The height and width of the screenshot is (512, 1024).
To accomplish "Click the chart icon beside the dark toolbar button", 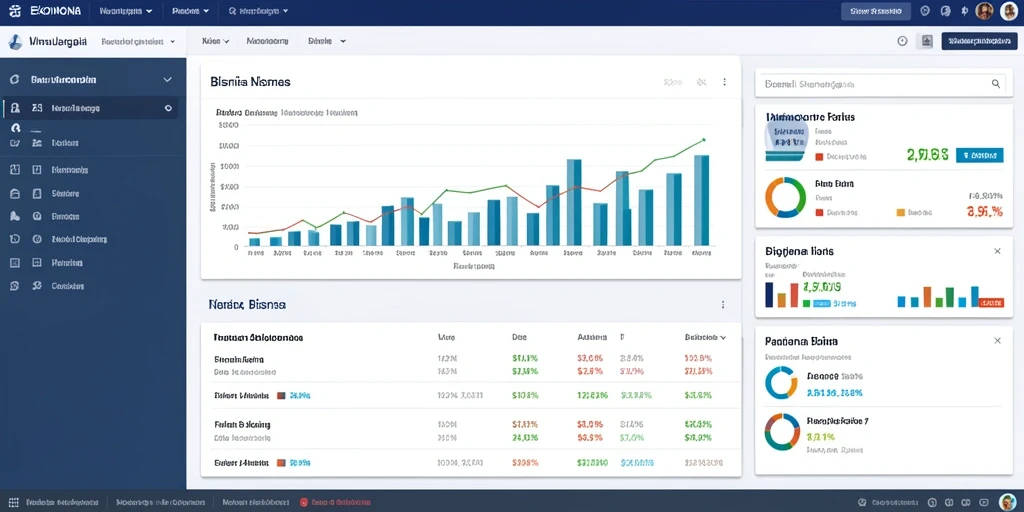I will point(926,41).
